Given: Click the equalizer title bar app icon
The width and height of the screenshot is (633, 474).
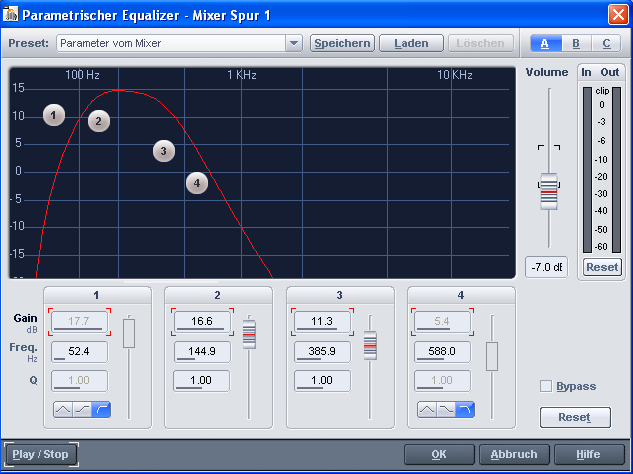Looking at the screenshot, I should point(10,15).
